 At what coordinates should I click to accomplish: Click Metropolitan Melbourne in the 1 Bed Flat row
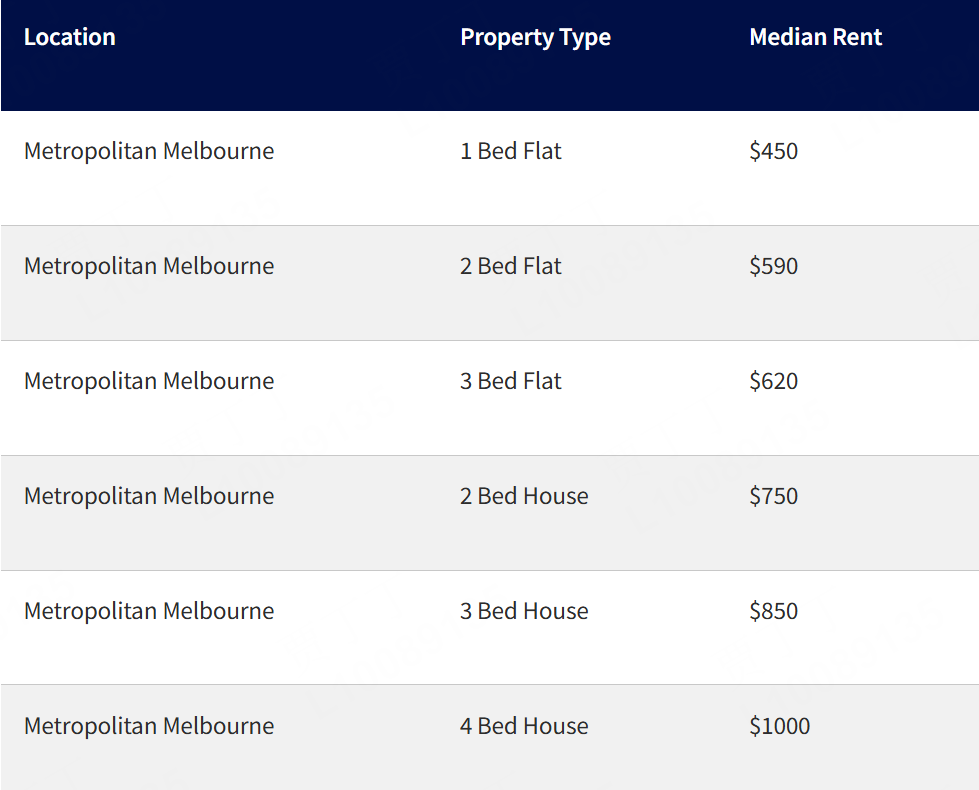tap(149, 152)
